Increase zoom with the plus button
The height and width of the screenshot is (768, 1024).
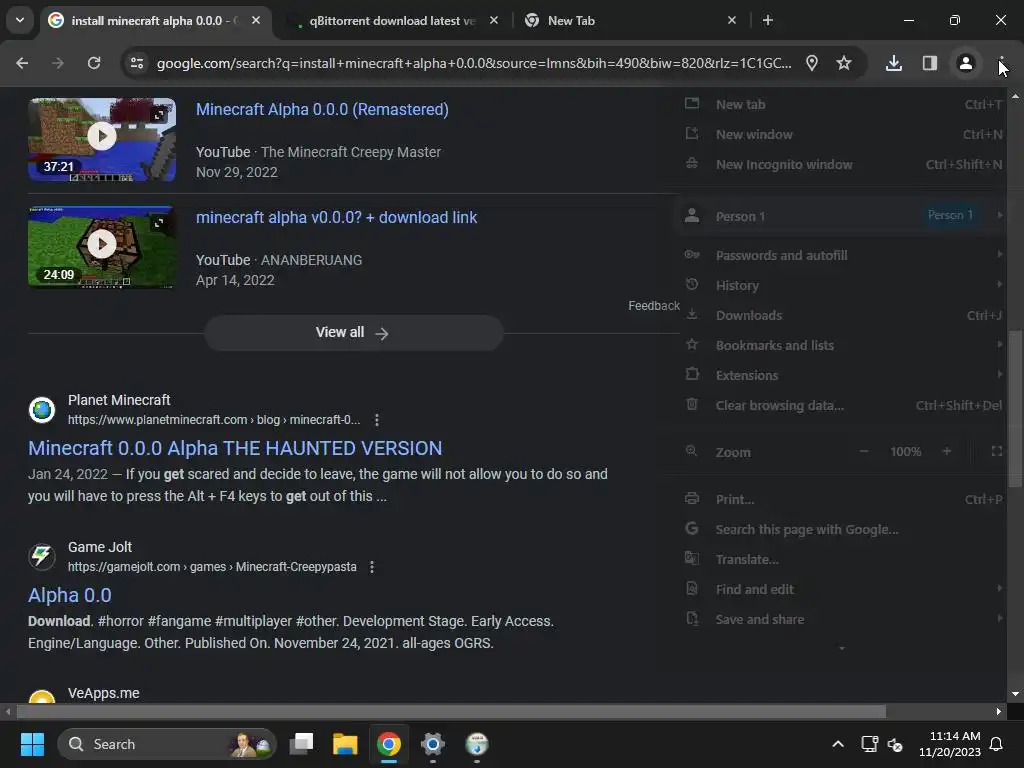coord(947,451)
